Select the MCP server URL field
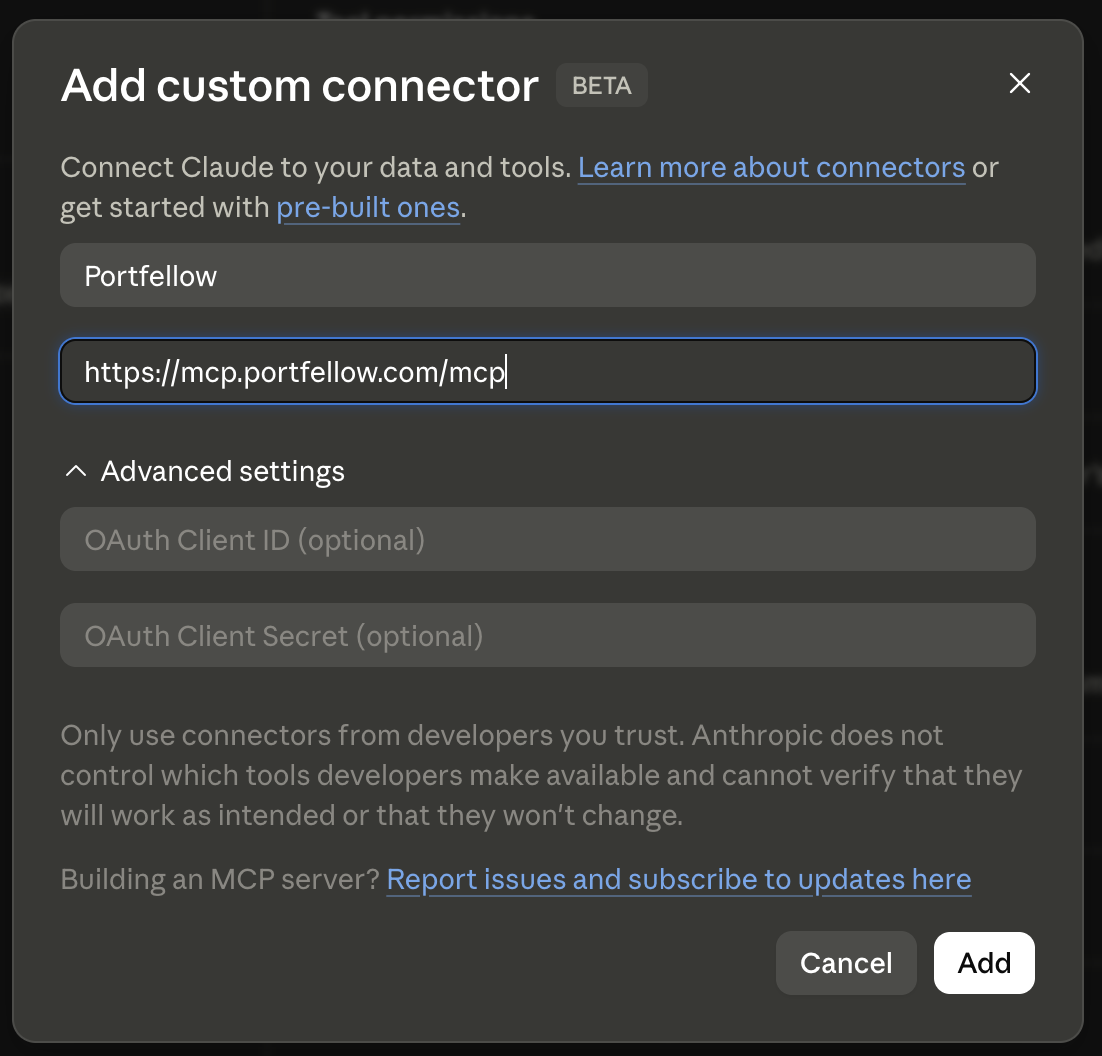Screen dimensions: 1102x1056 [547, 371]
